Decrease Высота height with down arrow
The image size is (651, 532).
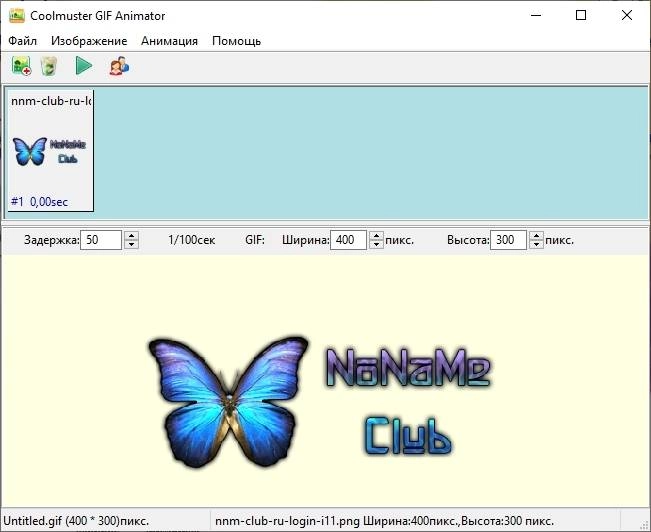click(x=536, y=244)
